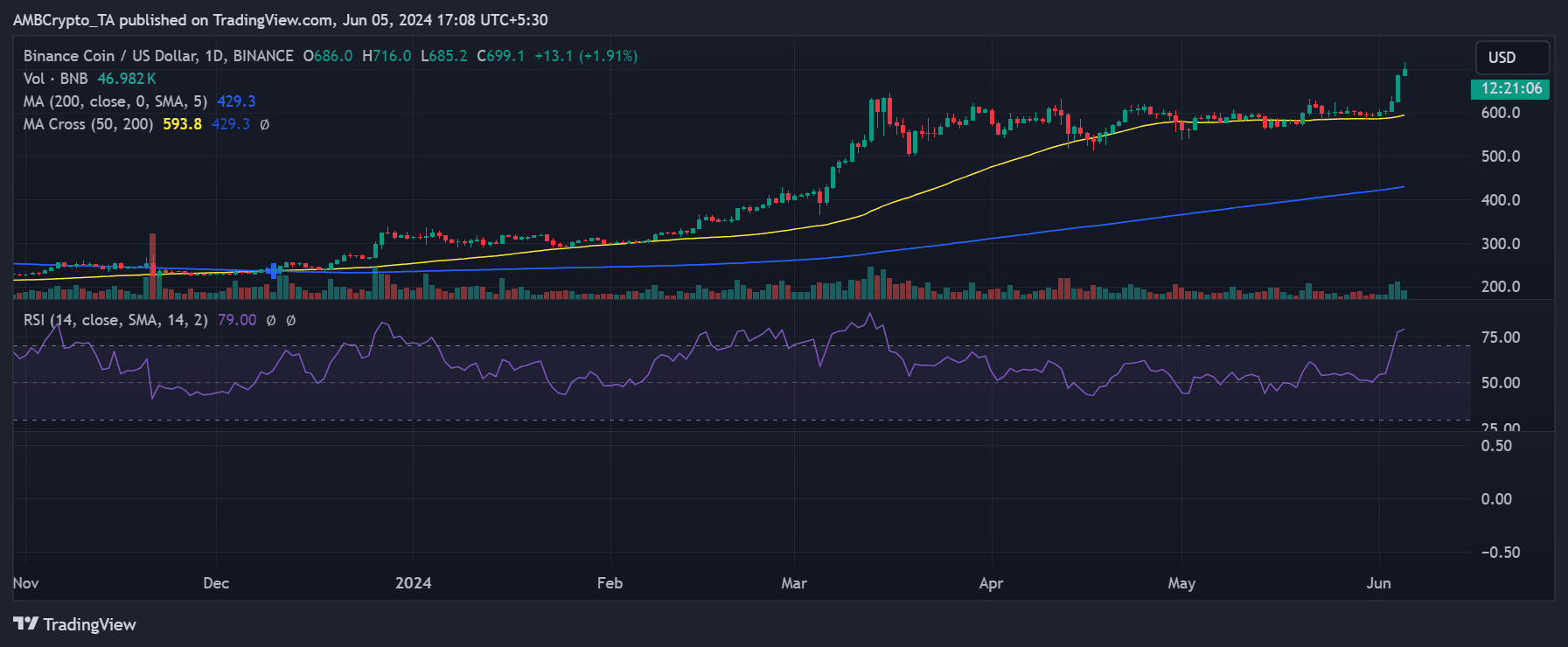Image resolution: width=1568 pixels, height=647 pixels.
Task: Click the volume value 46.982K
Action: pos(127,79)
